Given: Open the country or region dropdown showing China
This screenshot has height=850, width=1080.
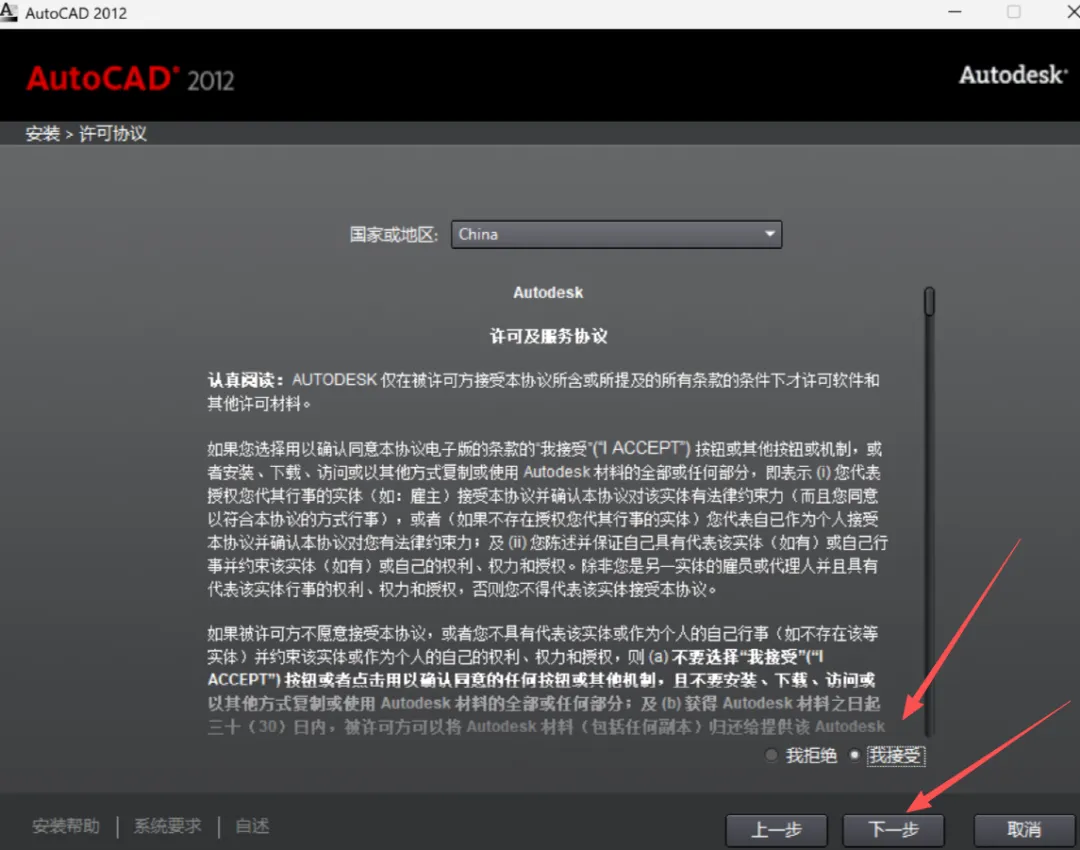Looking at the screenshot, I should point(616,234).
